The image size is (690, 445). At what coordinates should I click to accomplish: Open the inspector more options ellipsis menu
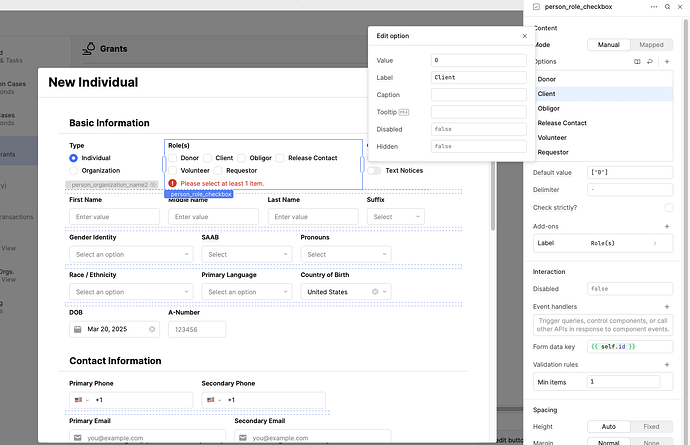[x=654, y=7]
